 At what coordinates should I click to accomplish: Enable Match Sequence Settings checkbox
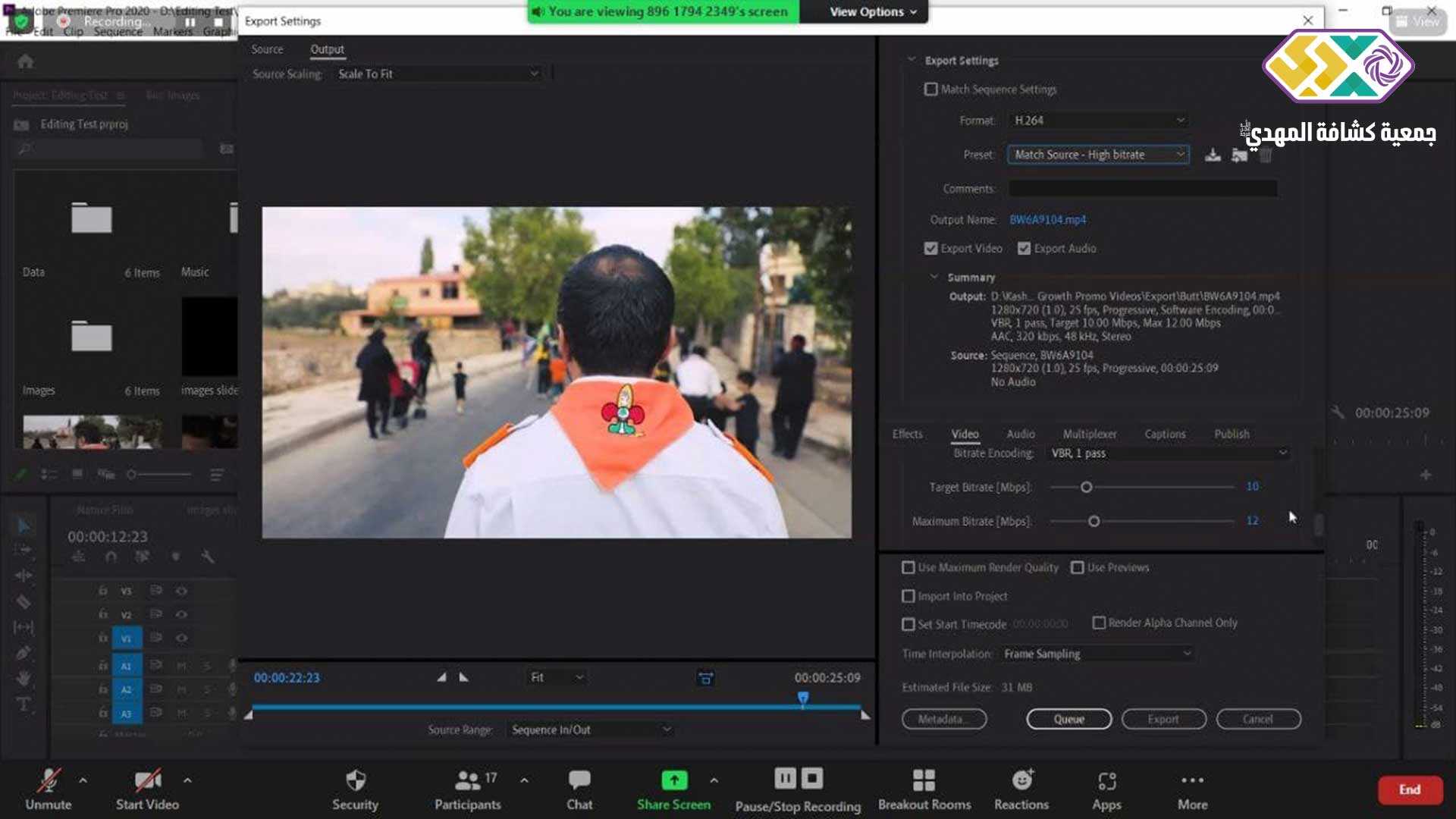pos(930,89)
